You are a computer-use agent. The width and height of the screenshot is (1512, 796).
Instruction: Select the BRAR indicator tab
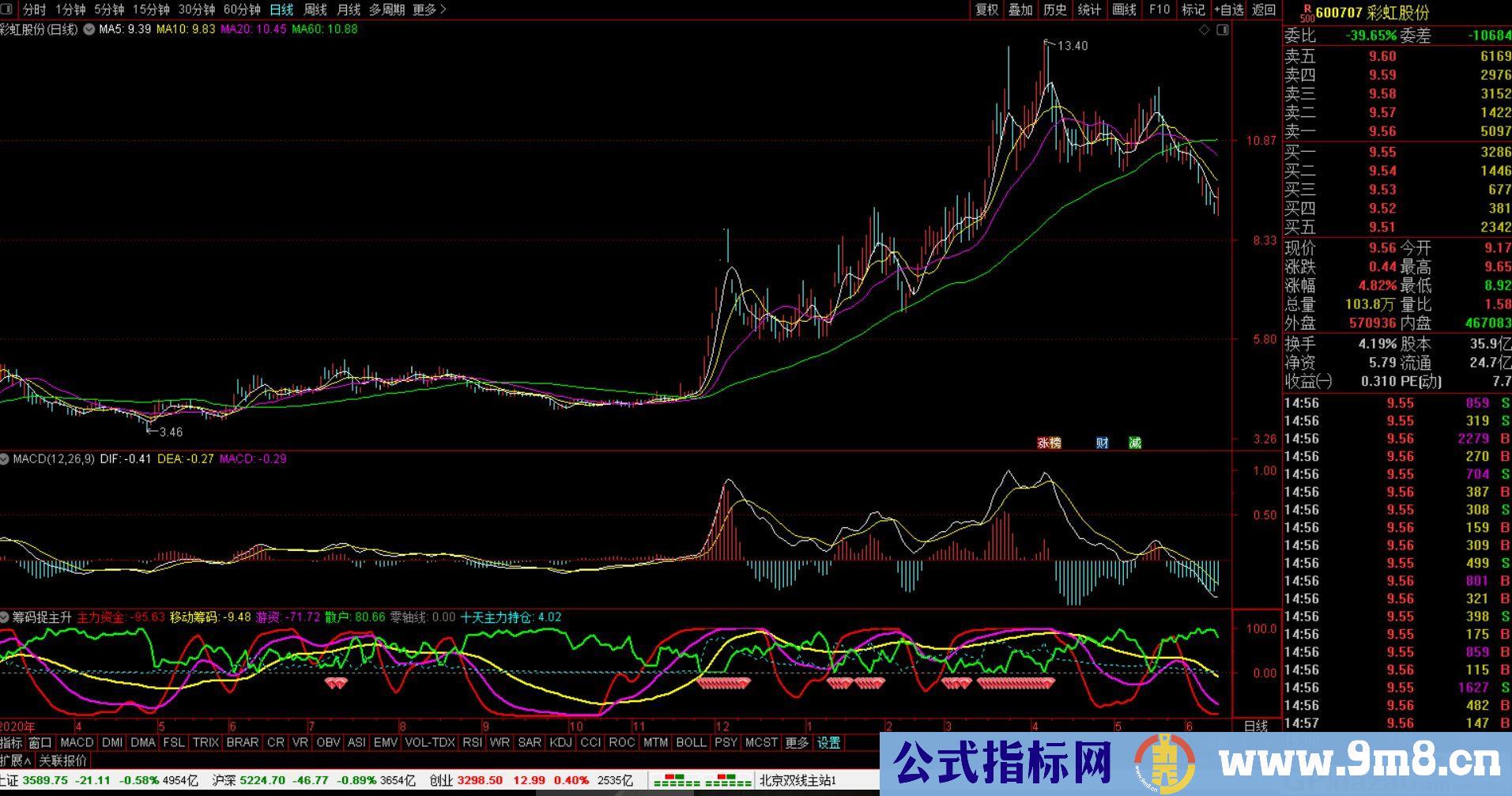click(243, 743)
